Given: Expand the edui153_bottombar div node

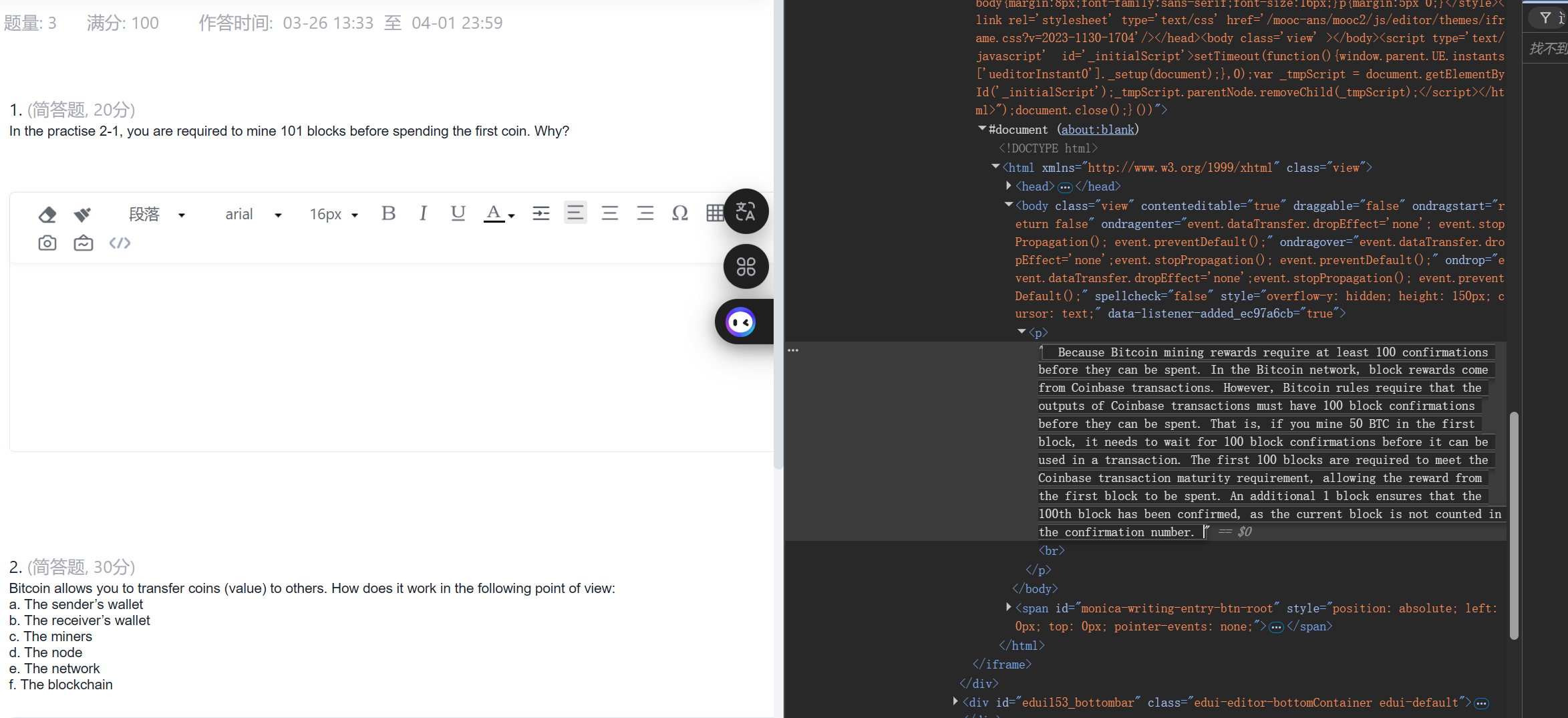Looking at the screenshot, I should click(955, 701).
